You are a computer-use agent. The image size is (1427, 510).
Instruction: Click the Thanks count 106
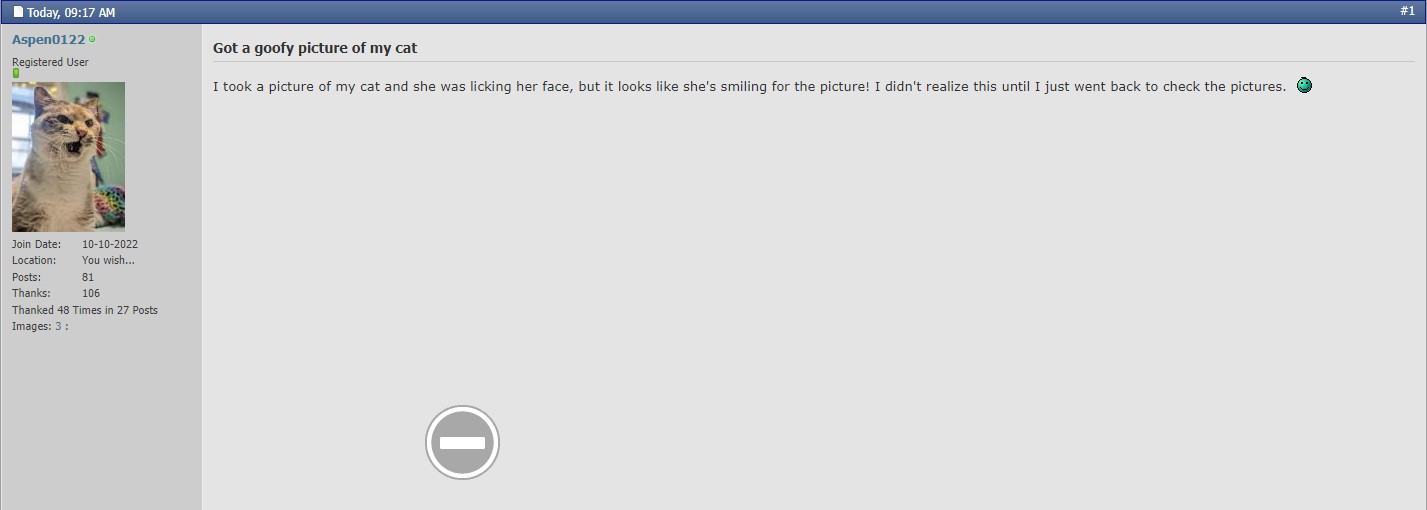click(91, 293)
